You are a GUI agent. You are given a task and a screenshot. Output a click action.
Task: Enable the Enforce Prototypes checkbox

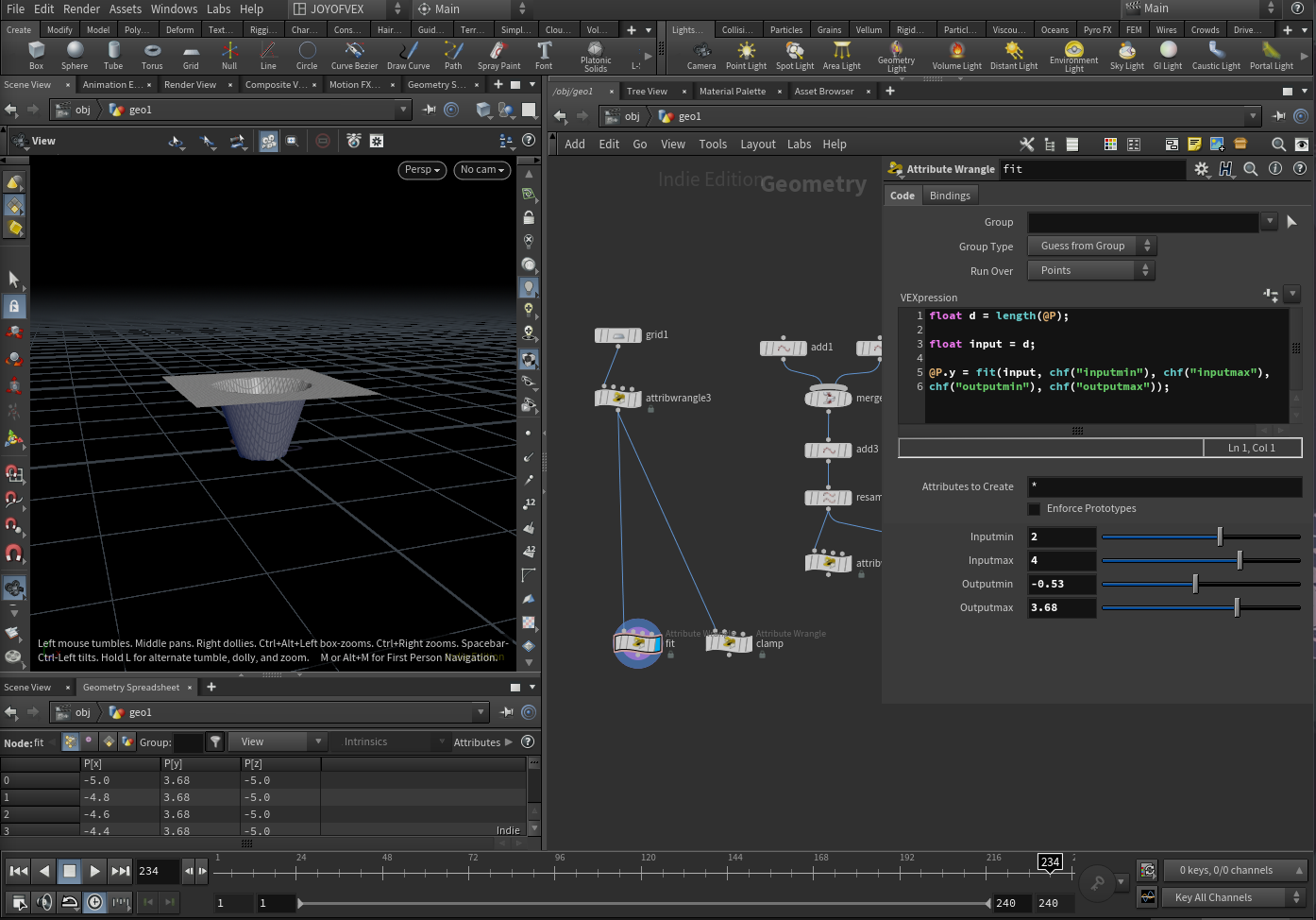click(1035, 509)
